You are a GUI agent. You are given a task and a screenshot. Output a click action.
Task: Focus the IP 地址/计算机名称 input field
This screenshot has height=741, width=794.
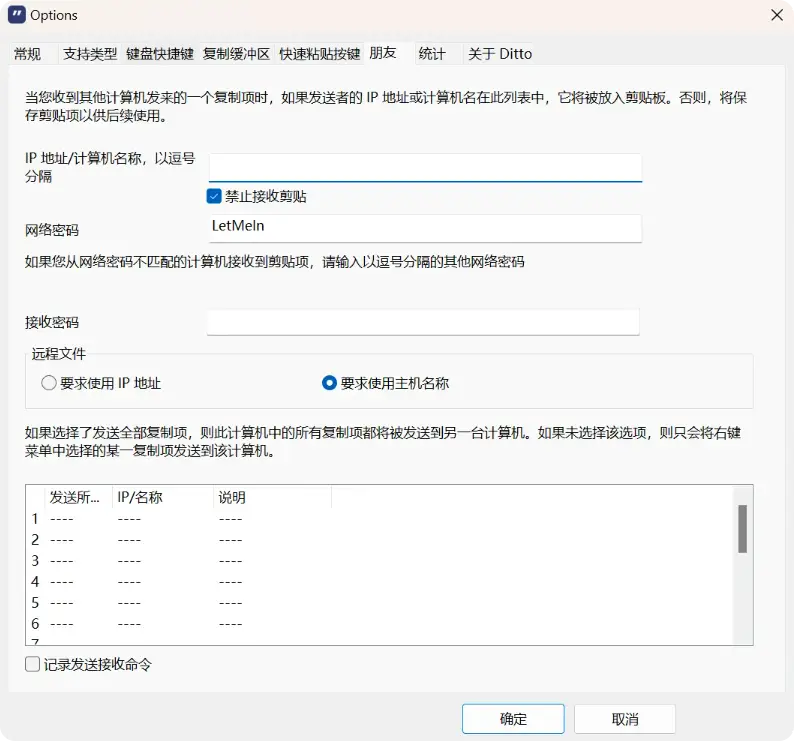pos(425,168)
